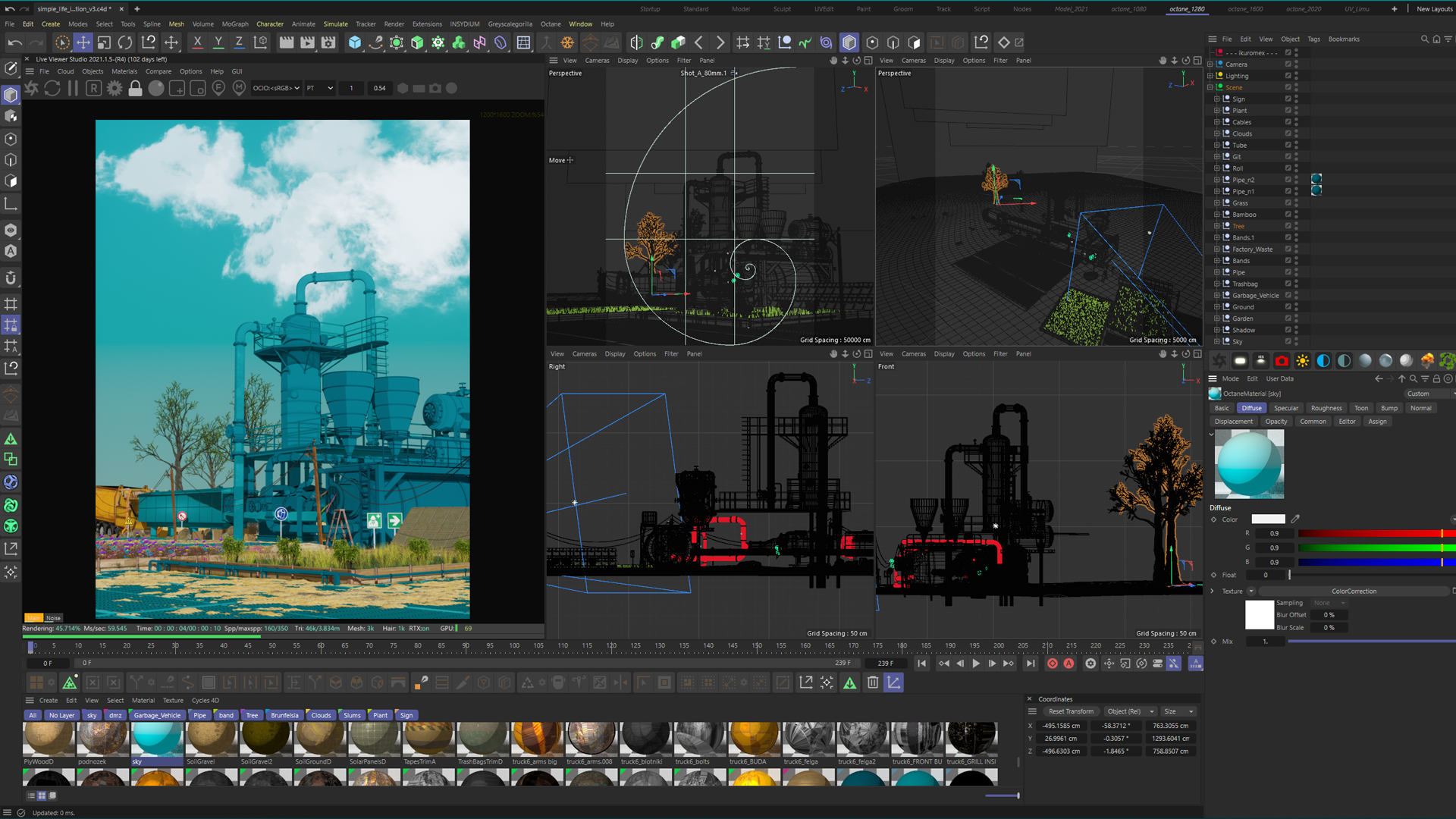1456x819 pixels.
Task: Toggle visibility dots for Sky object
Action: pyautogui.click(x=1296, y=341)
